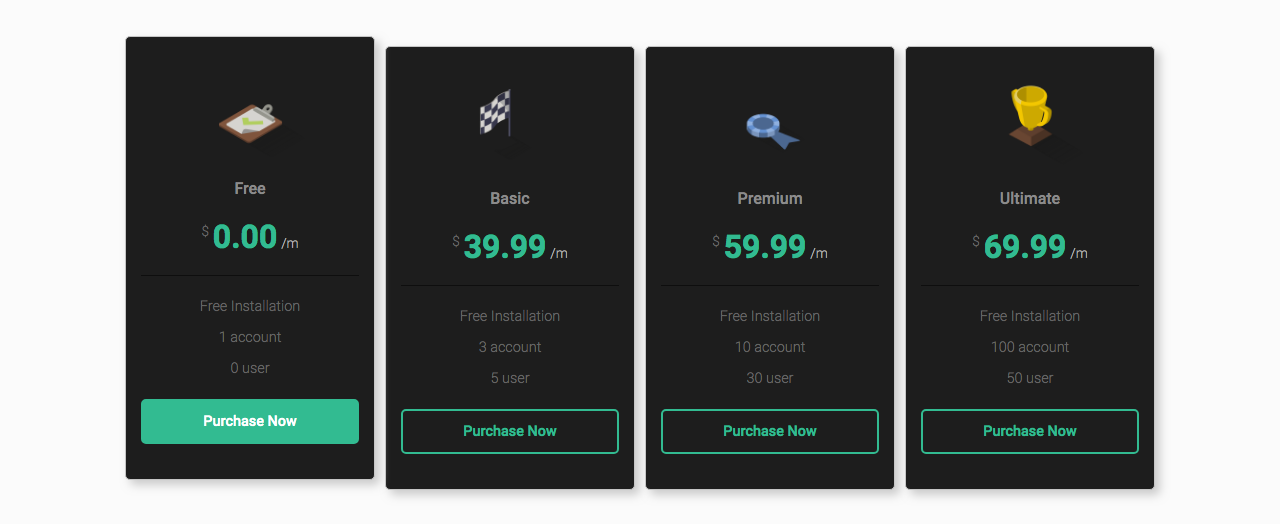This screenshot has height=524, width=1280.
Task: Click the clipboard icon on Free plan
Action: [x=250, y=123]
